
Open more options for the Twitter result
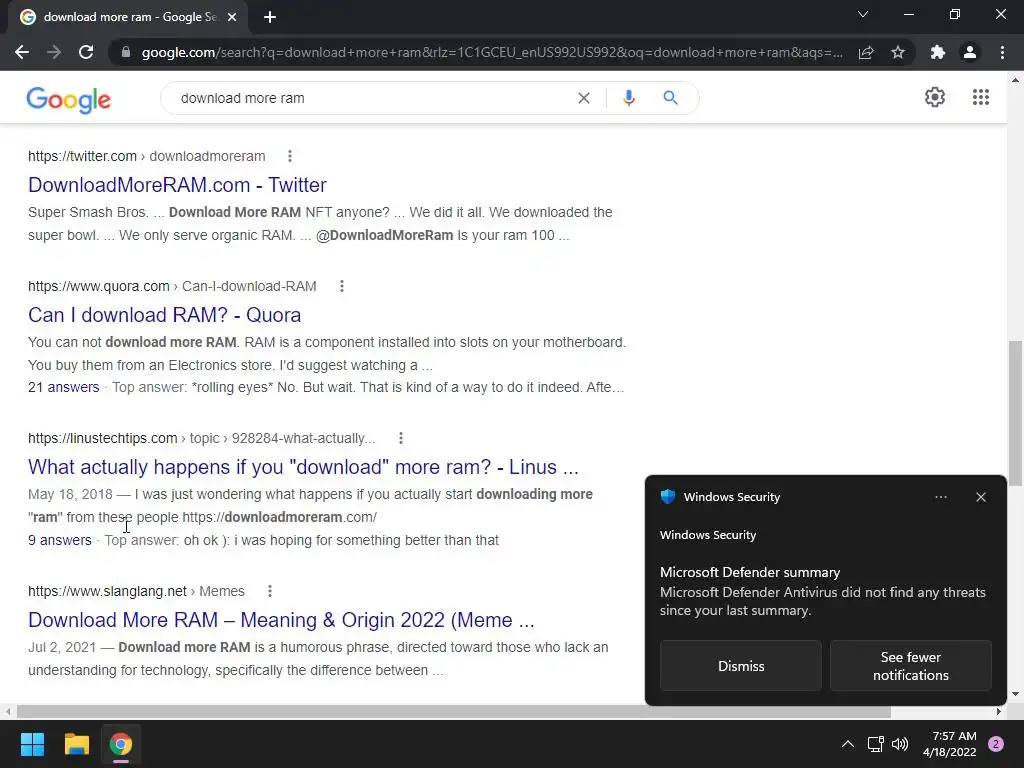290,156
